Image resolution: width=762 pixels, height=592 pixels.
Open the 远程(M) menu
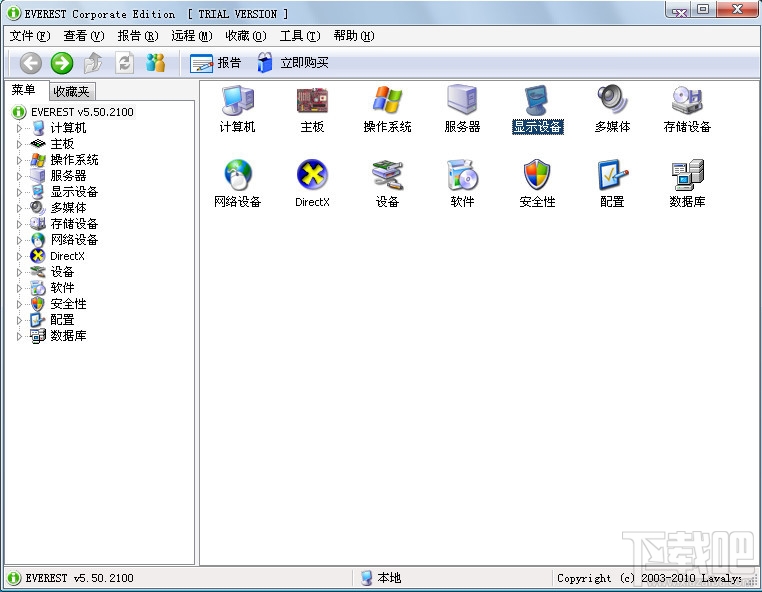pyautogui.click(x=192, y=36)
